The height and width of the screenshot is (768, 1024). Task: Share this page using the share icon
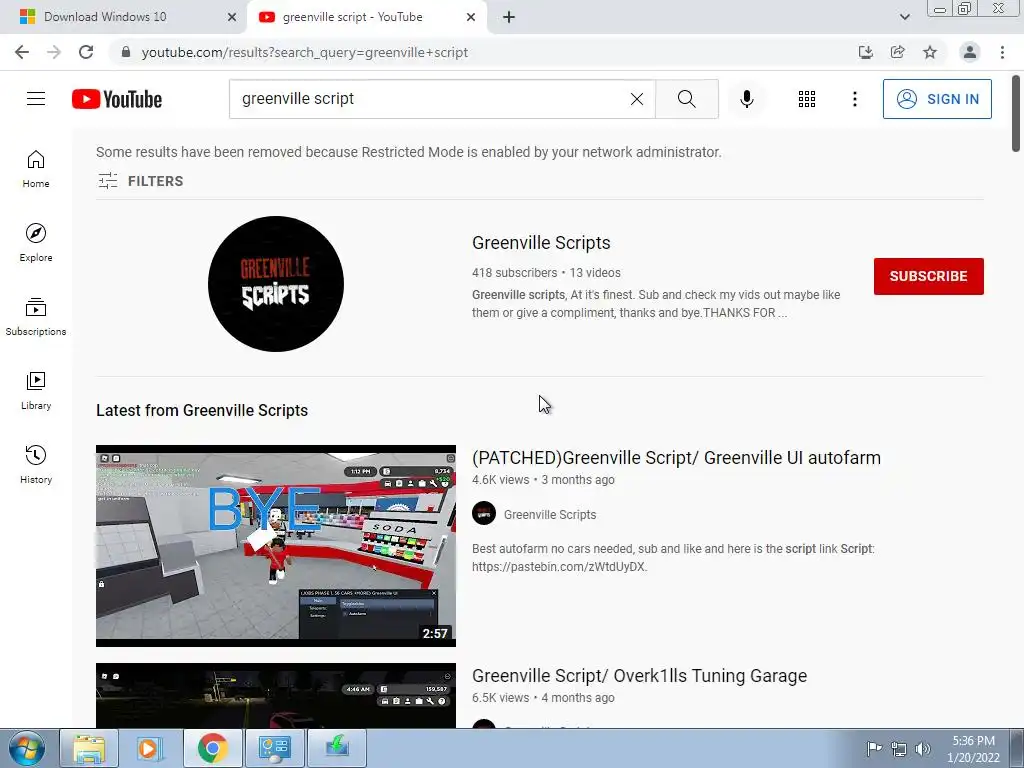pos(898,52)
